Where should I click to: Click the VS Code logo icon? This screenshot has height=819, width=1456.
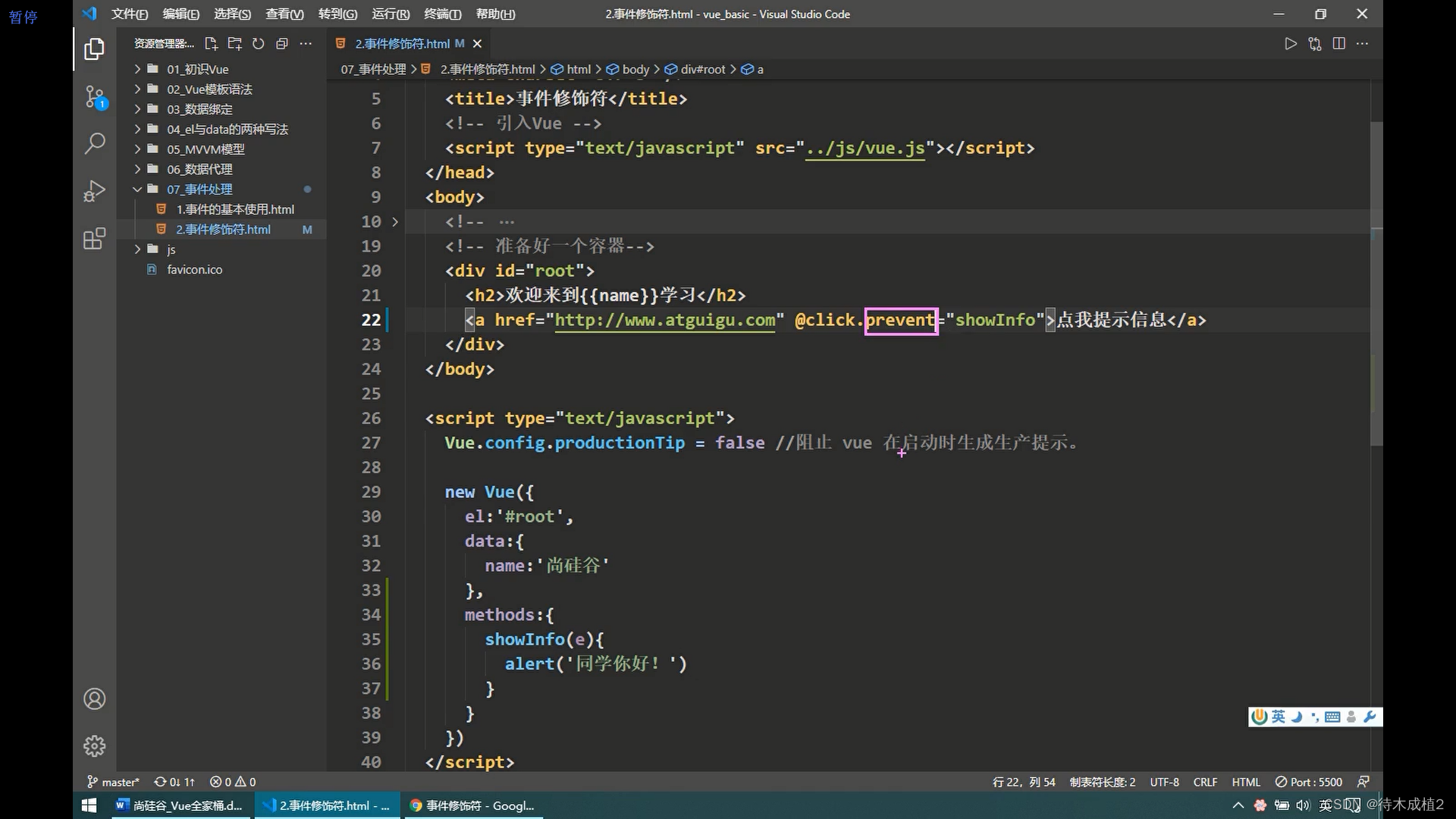[89, 14]
